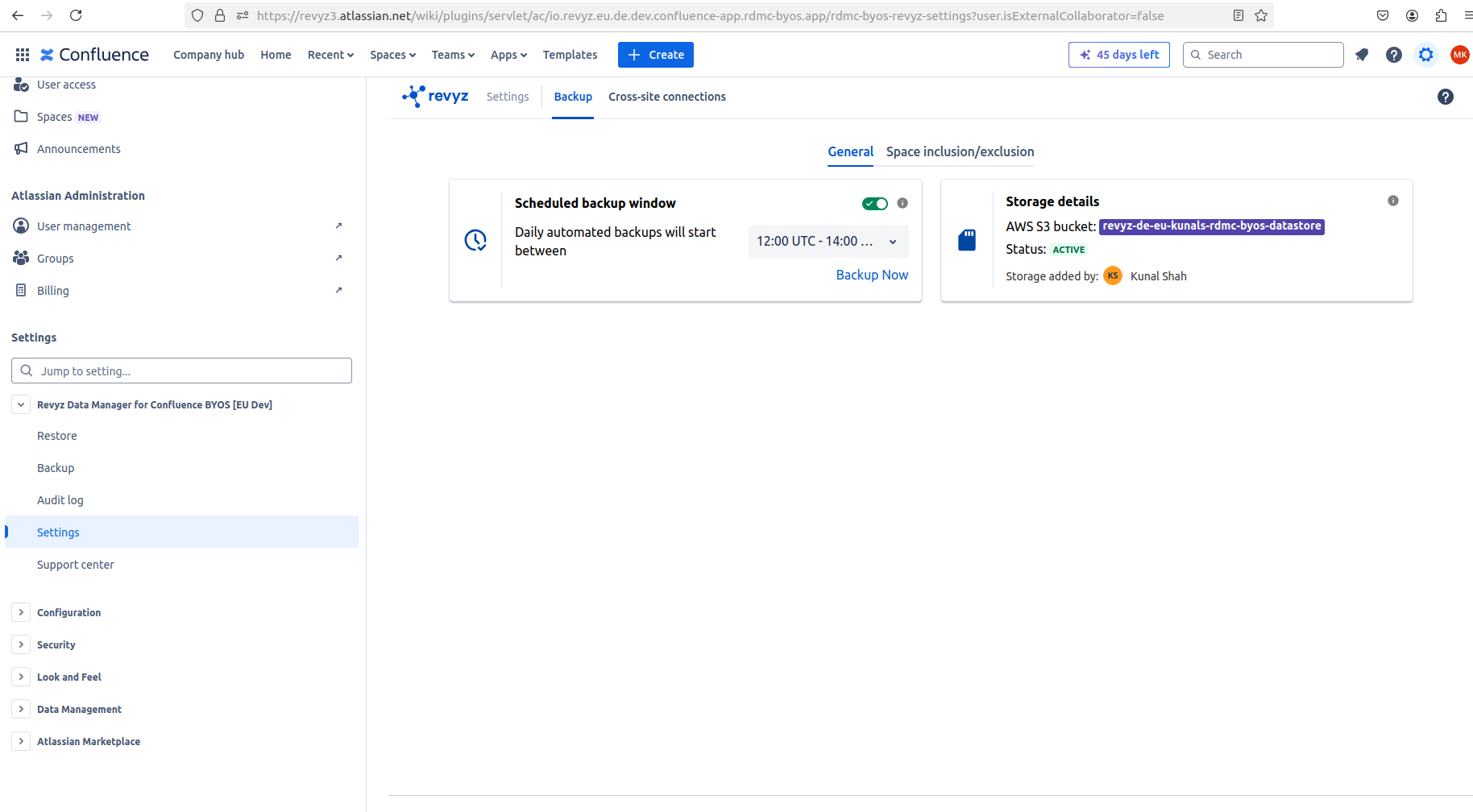The height and width of the screenshot is (812, 1473).
Task: Expand the Data Management section
Action: tap(21, 709)
